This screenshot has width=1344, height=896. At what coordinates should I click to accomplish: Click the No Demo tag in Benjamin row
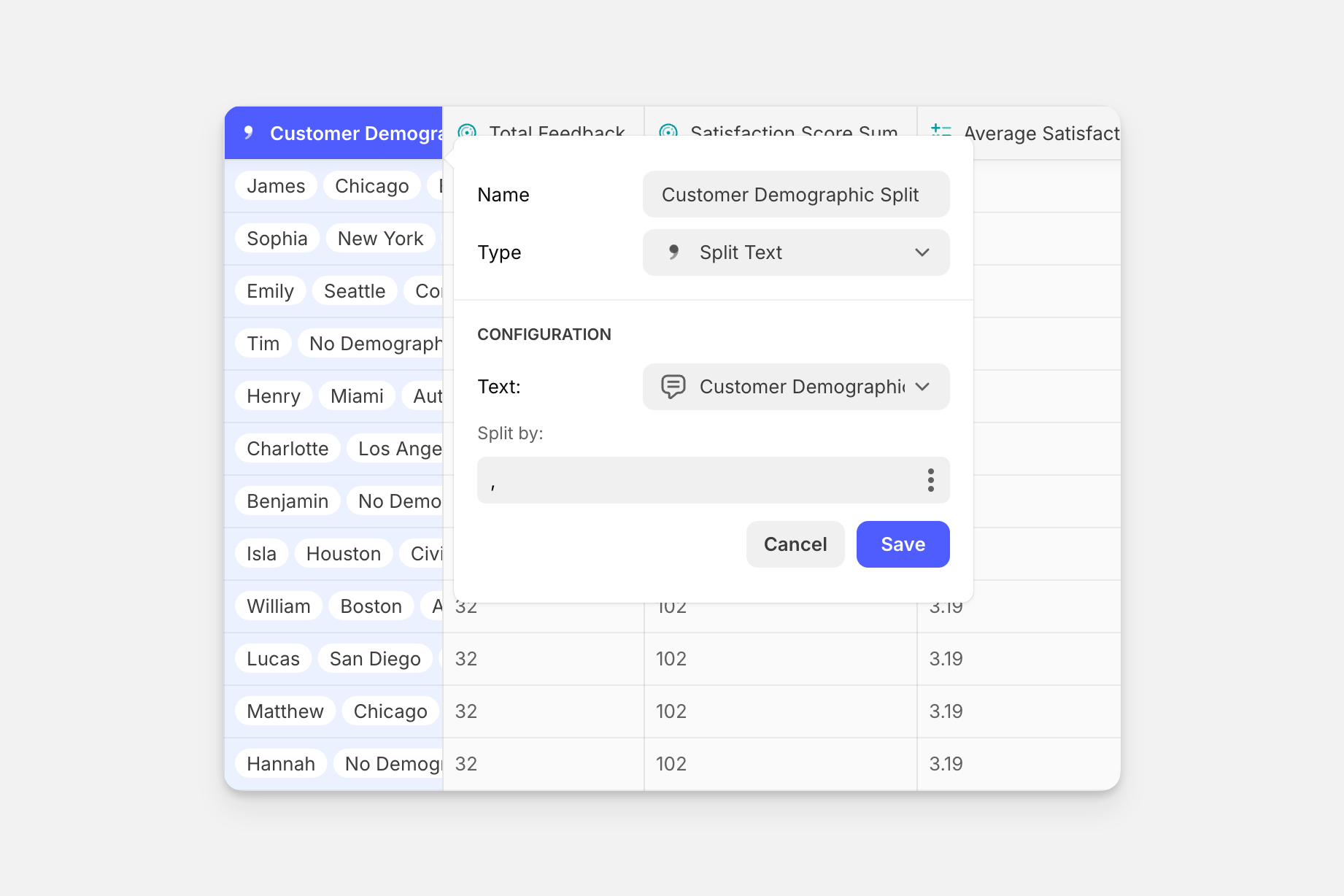(x=395, y=501)
